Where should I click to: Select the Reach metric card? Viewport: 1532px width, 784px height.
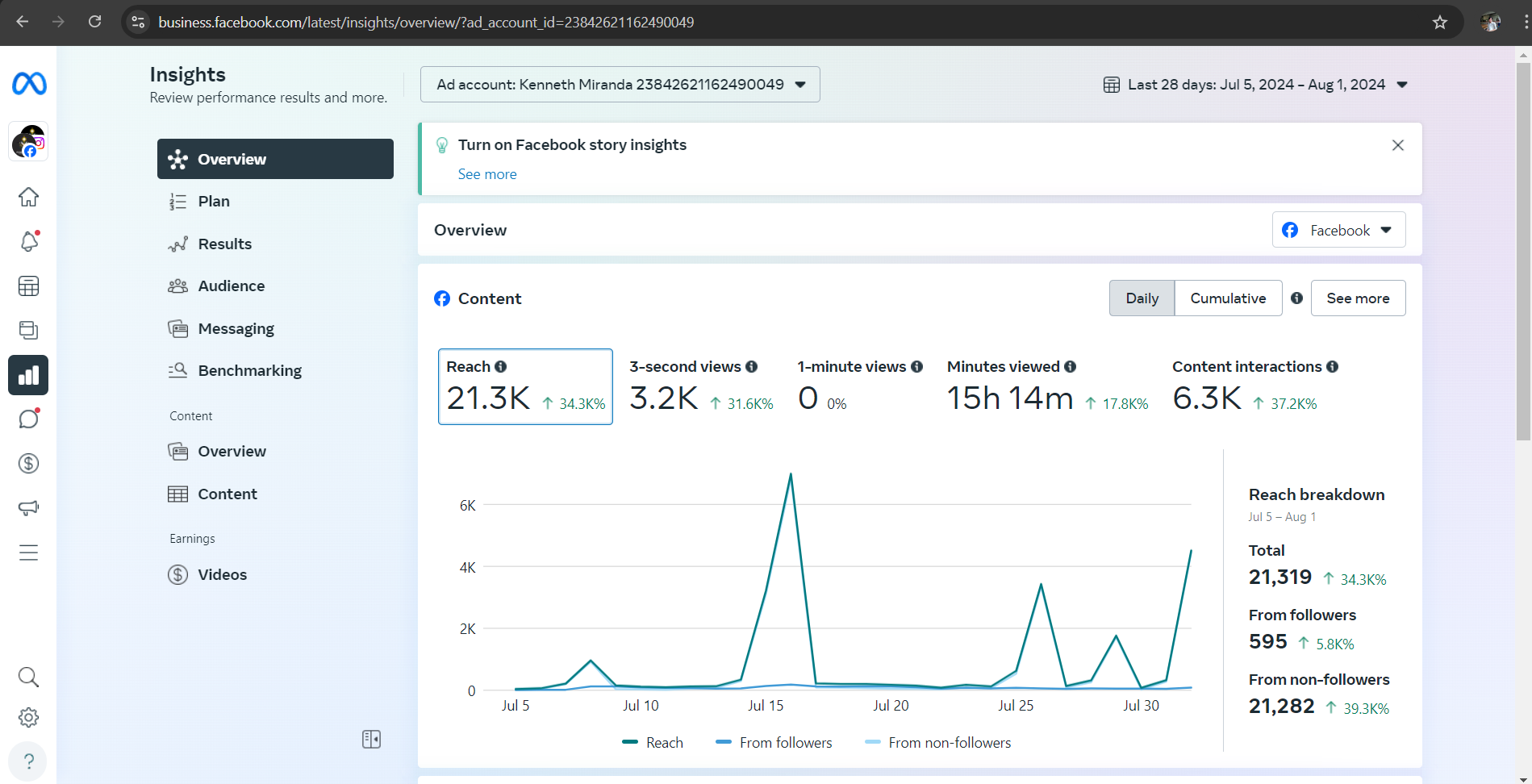(x=525, y=386)
